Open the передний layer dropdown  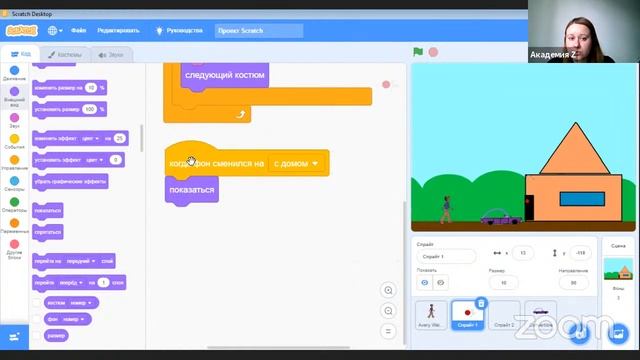[81, 261]
